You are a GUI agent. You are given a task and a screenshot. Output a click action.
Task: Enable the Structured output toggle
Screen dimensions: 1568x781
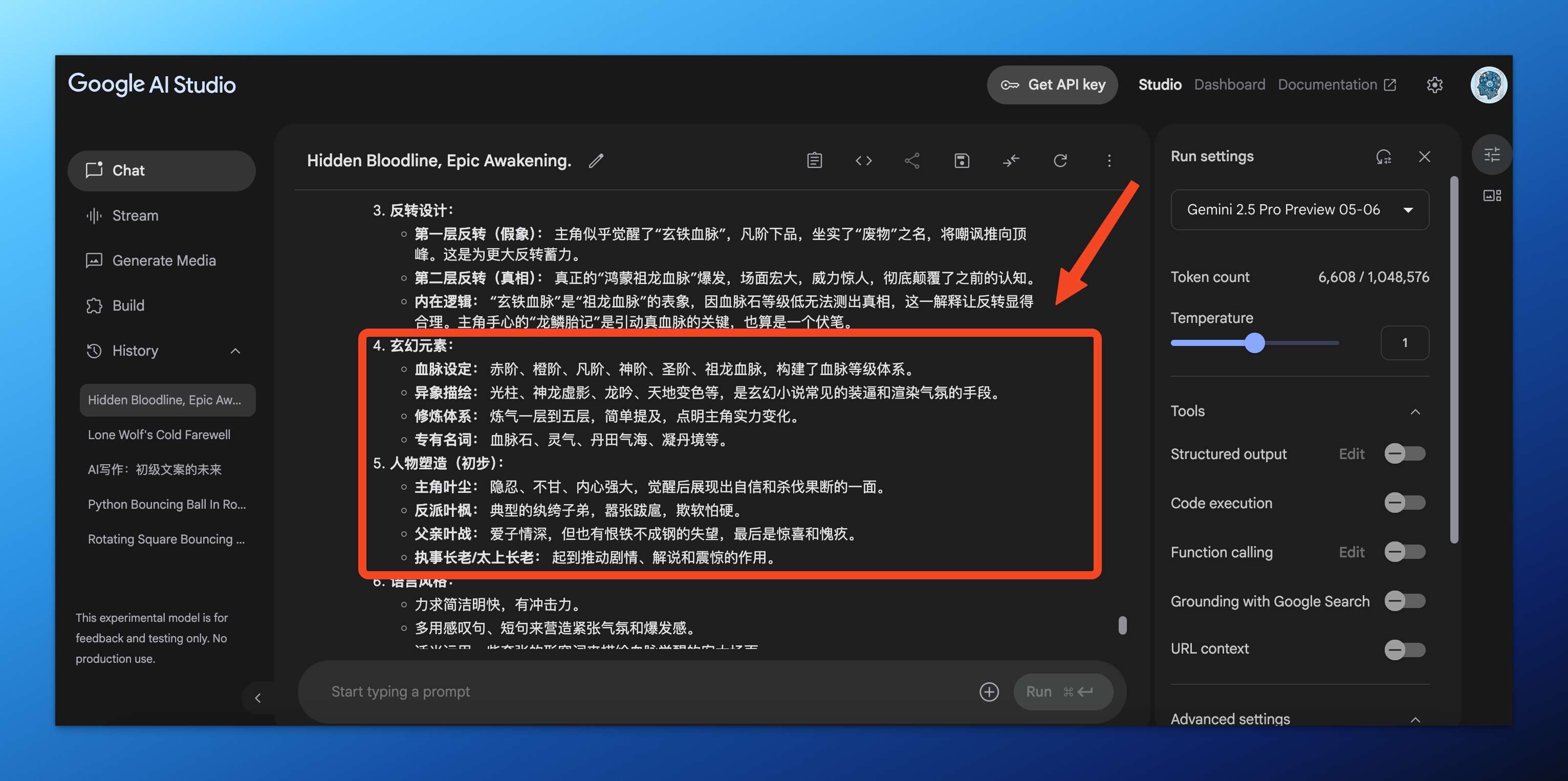coord(1404,454)
